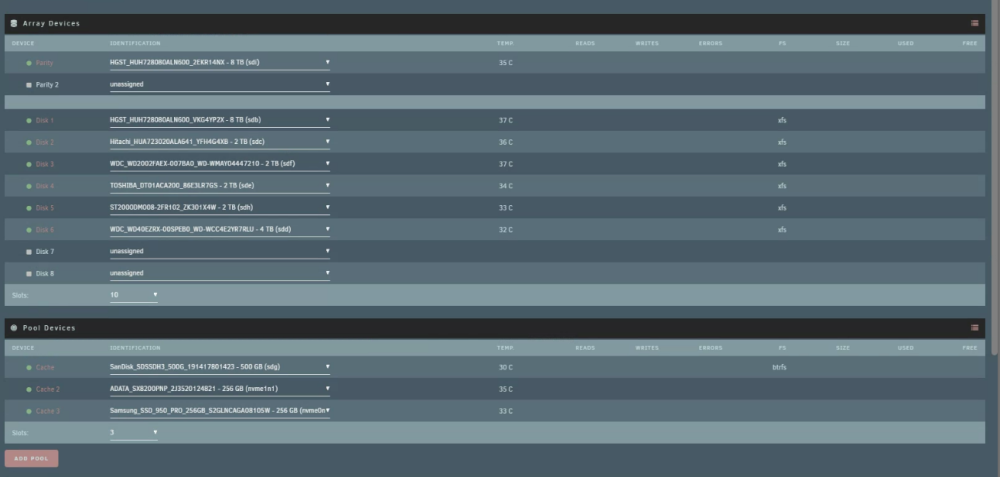Click green status dot for Cache
Image resolution: width=1000 pixels, height=477 pixels.
coord(29,368)
